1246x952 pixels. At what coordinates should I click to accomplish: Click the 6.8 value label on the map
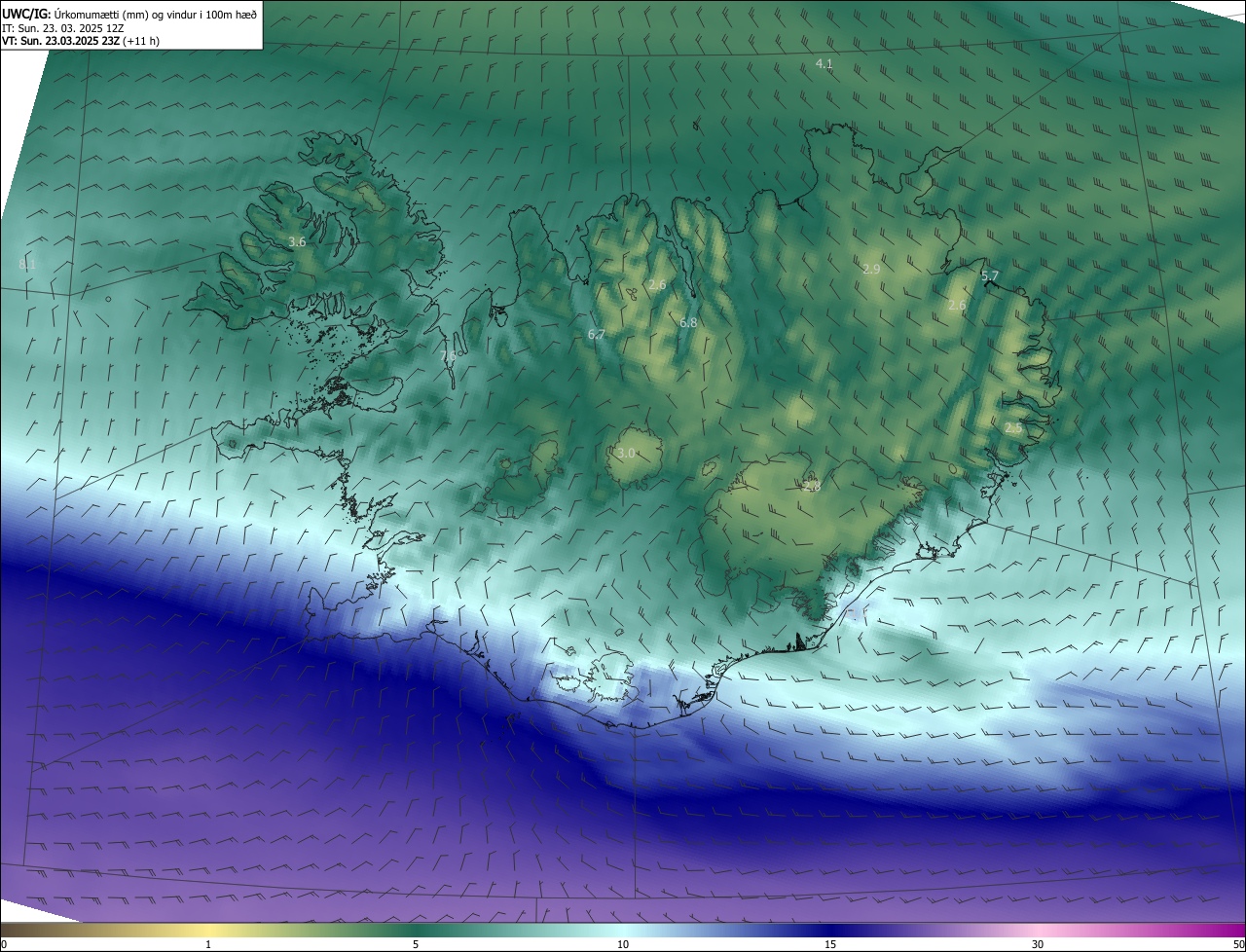[x=688, y=322]
